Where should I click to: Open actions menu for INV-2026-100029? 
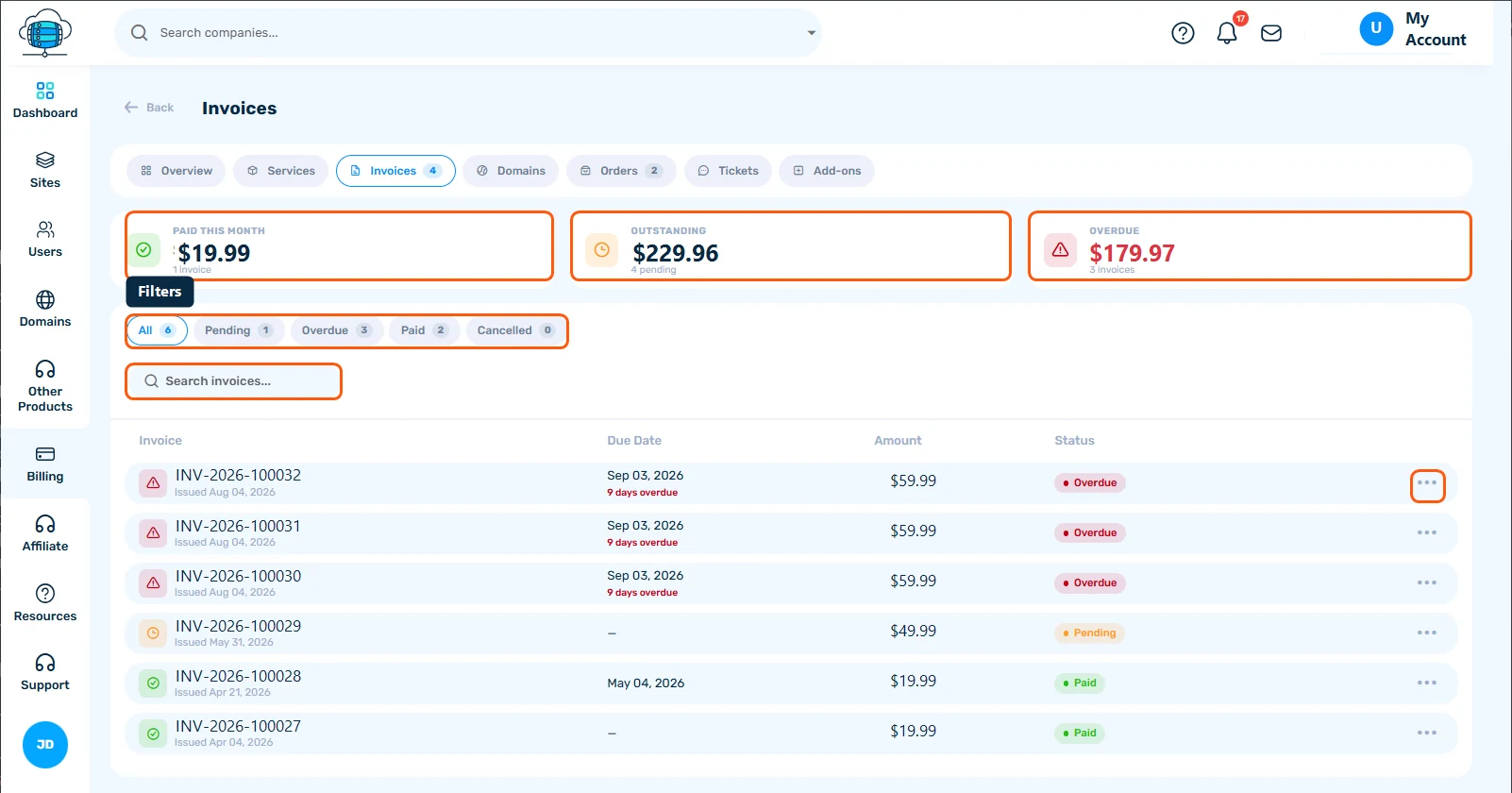click(x=1427, y=633)
